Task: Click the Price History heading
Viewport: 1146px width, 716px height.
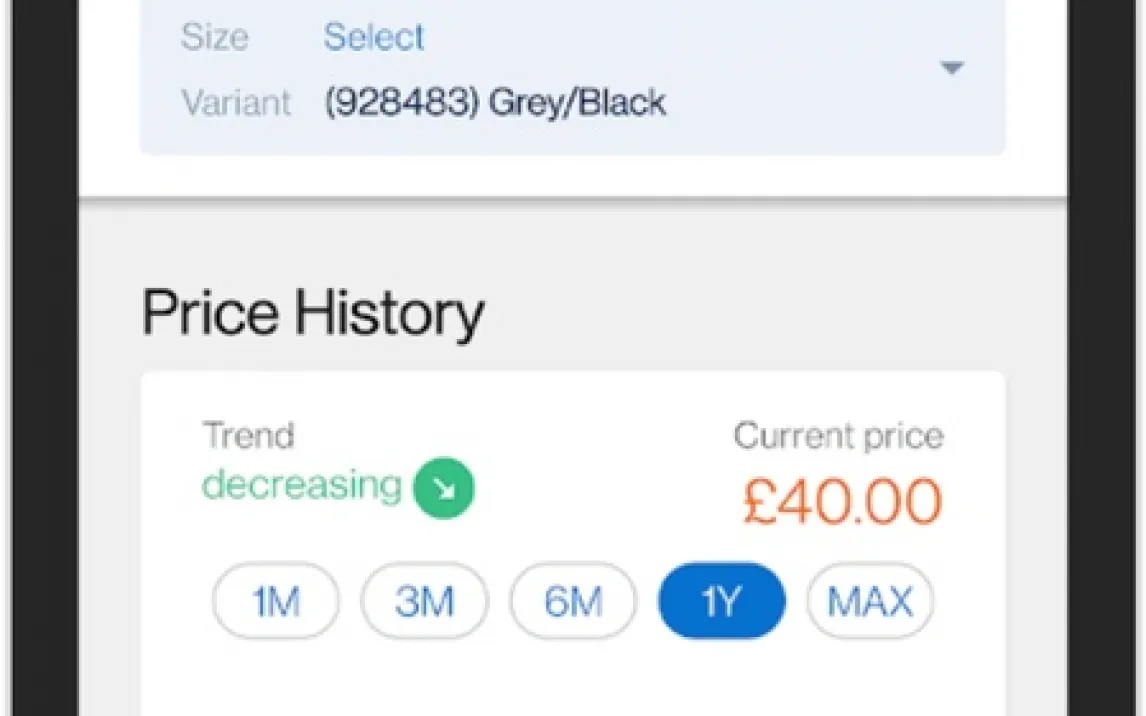Action: [313, 313]
